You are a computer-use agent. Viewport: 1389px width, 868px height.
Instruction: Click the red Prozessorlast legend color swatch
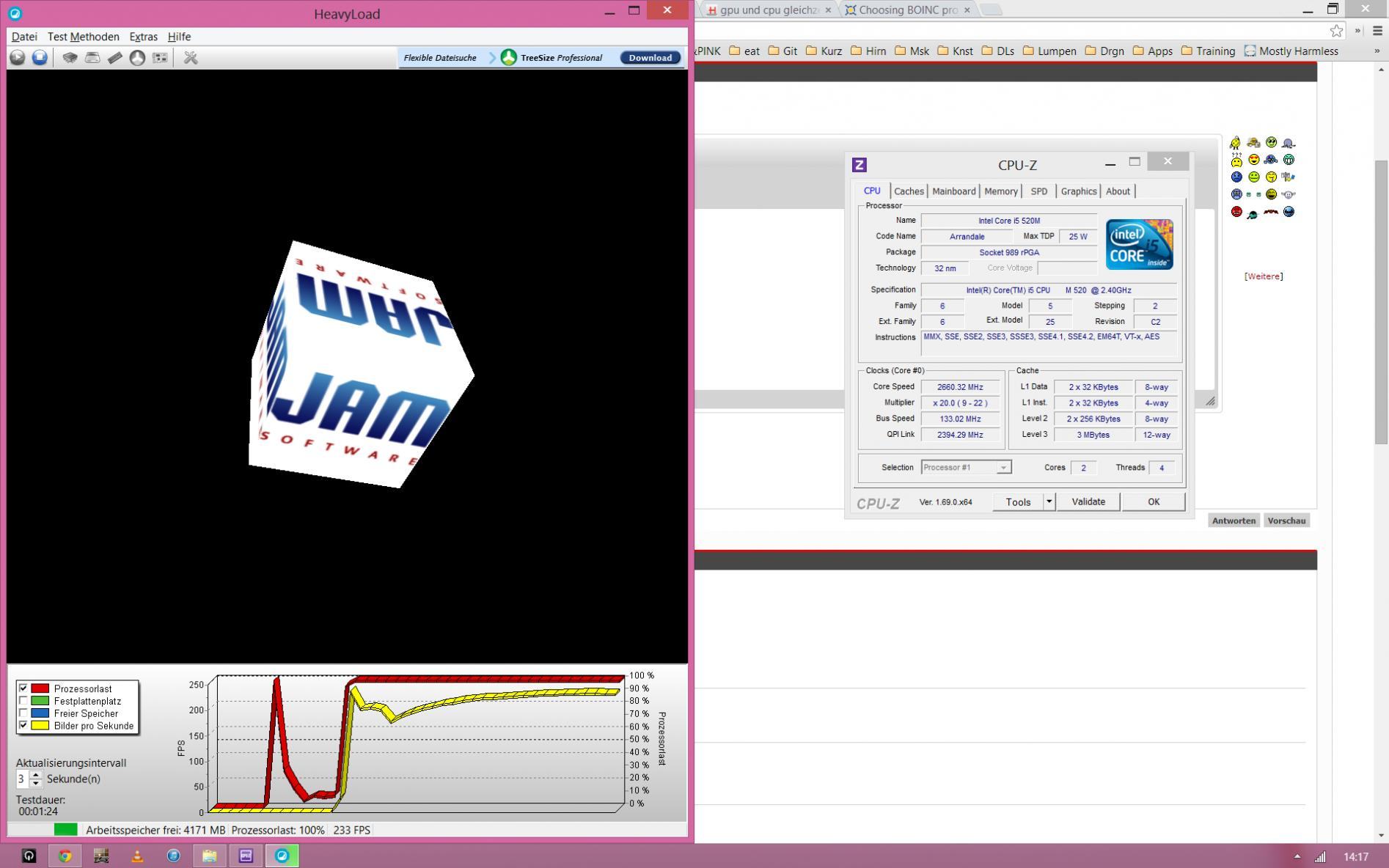click(40, 688)
